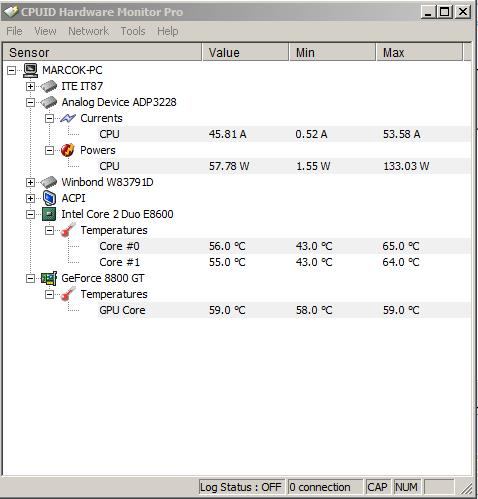Open the View menu

(45, 31)
